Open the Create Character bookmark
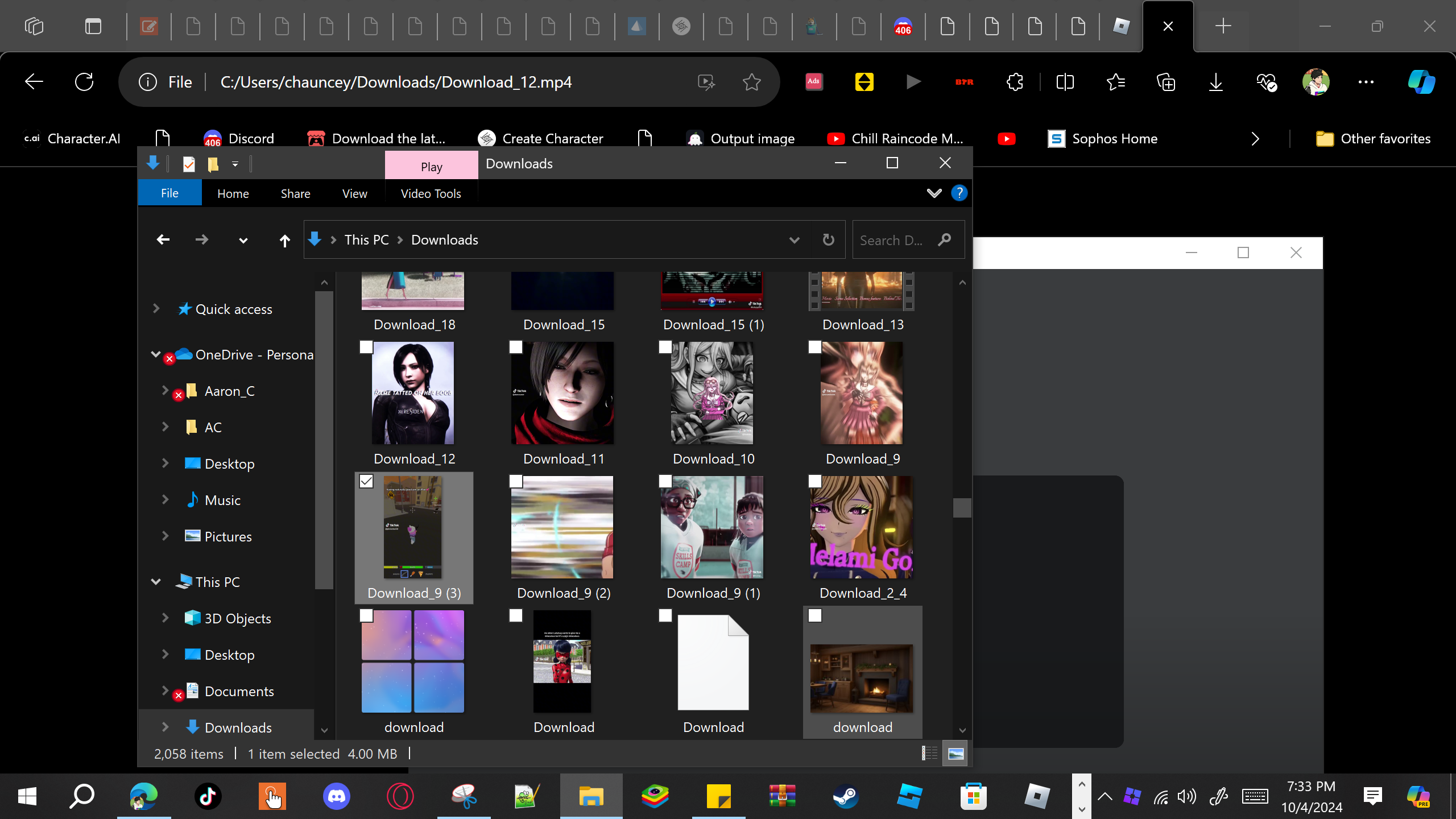Image resolution: width=1456 pixels, height=819 pixels. (541, 139)
